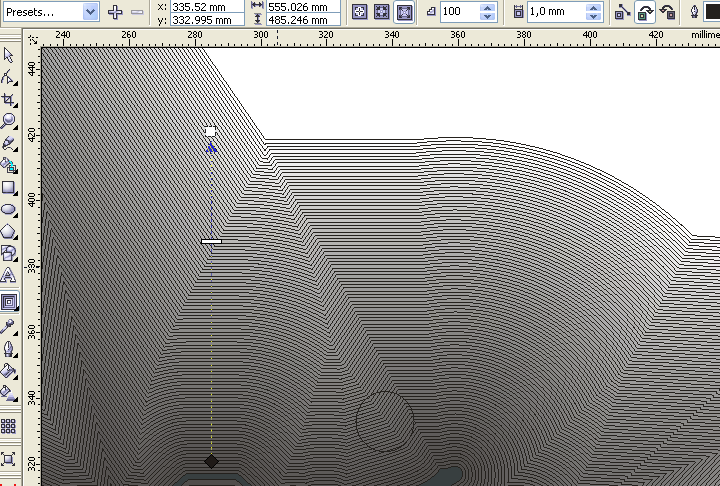Select the Fill bucket tool
Image resolution: width=720 pixels, height=486 pixels.
point(9,371)
